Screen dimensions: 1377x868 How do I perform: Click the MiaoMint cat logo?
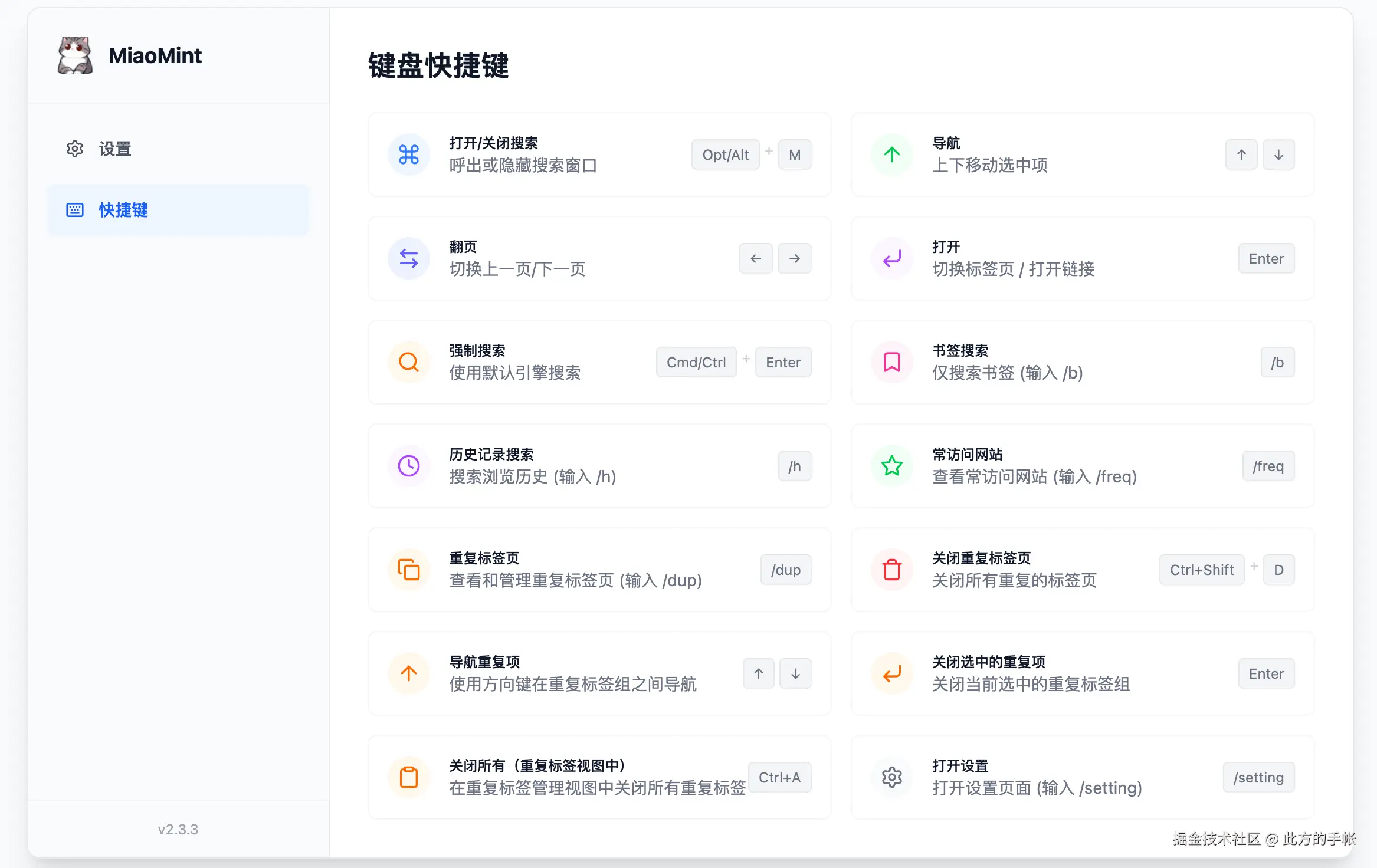[76, 55]
